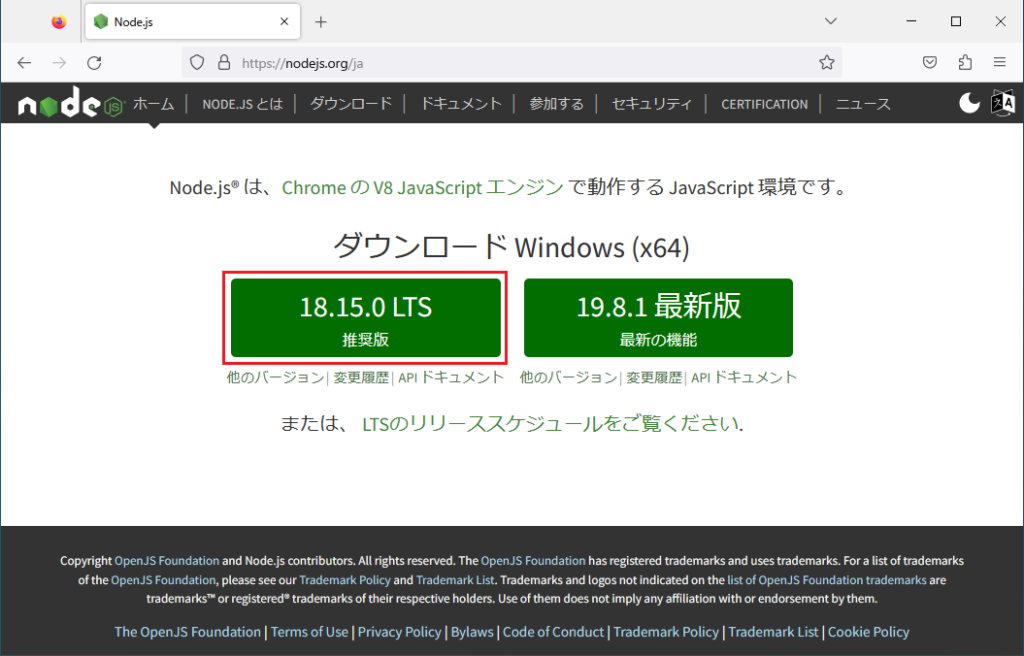The image size is (1024, 656).
Task: Open 他のバージョン link under 19.8.1 最新版
Action: click(568, 378)
